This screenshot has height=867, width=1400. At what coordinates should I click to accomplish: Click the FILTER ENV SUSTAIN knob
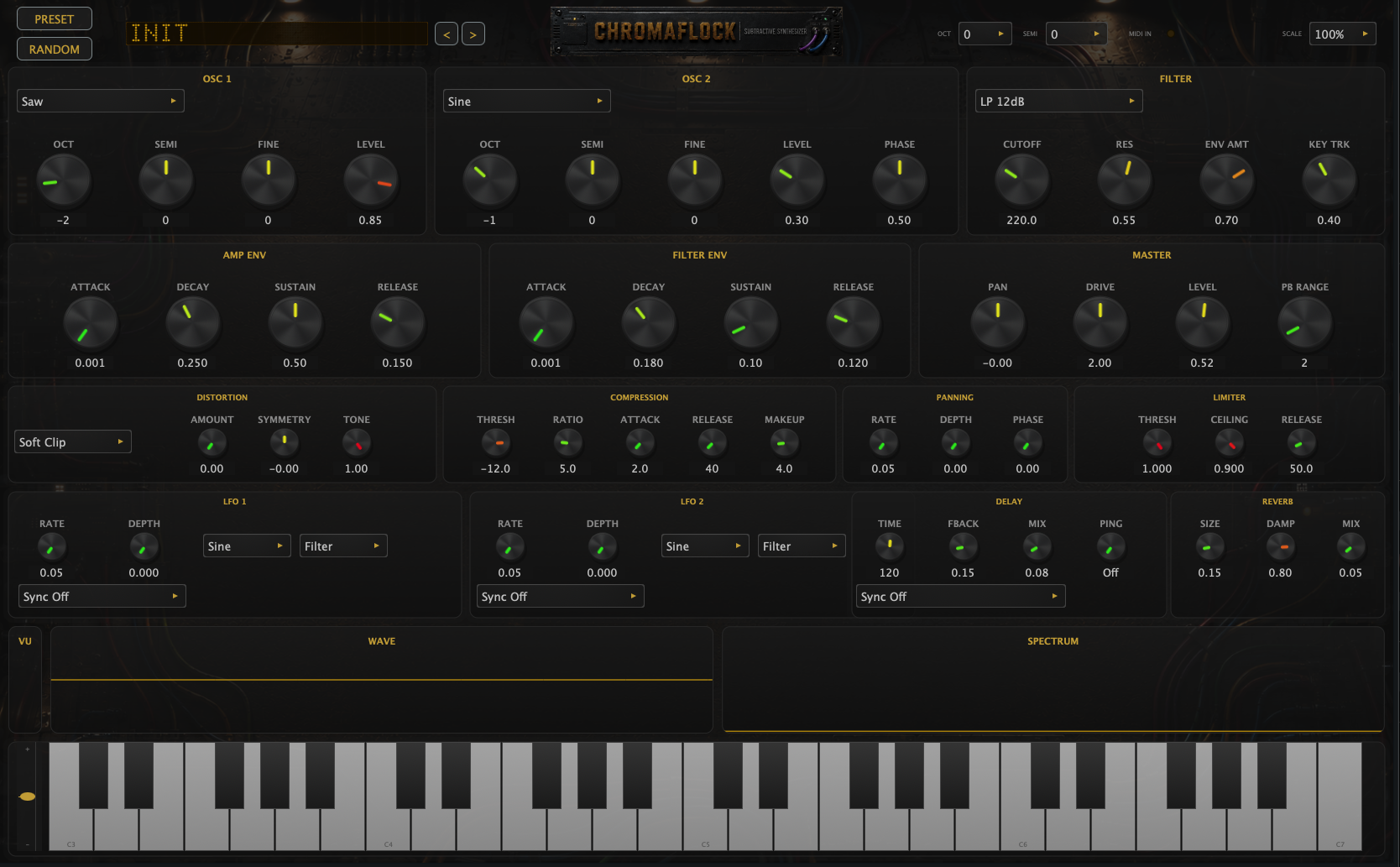[x=751, y=323]
